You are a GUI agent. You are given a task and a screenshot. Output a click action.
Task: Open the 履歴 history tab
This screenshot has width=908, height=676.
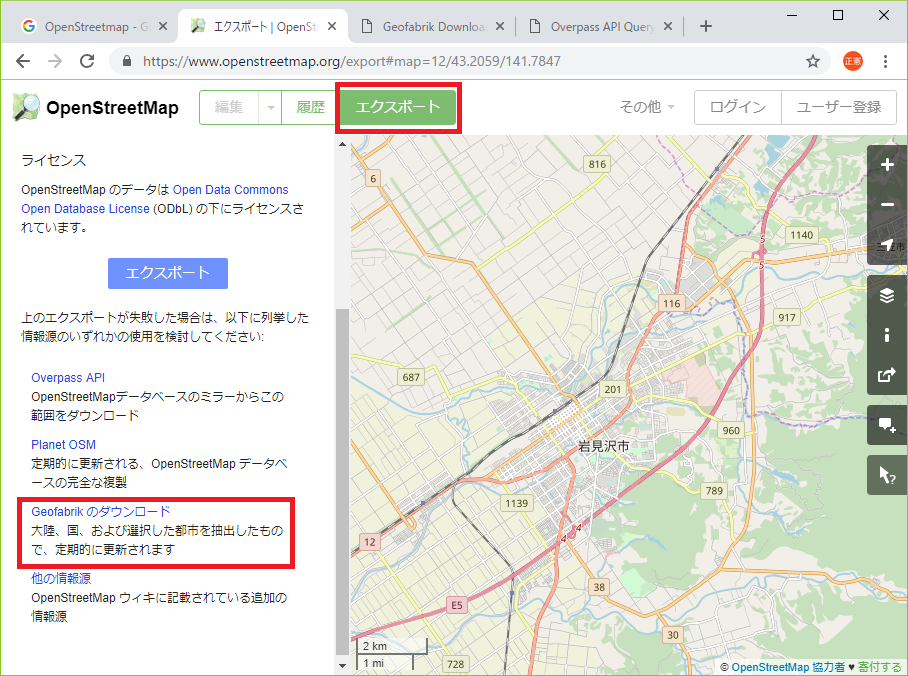coord(310,107)
